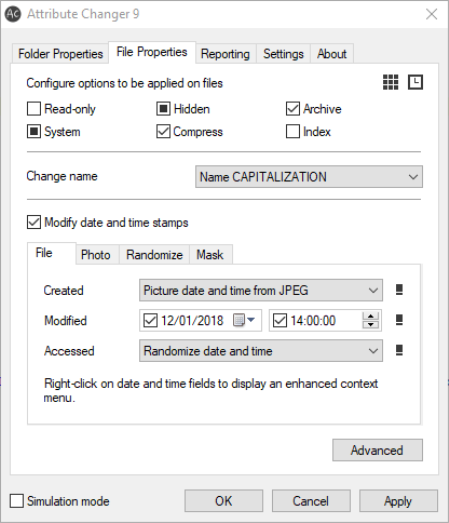Toggle the Read-only checkbox
The height and width of the screenshot is (523, 449).
click(34, 109)
